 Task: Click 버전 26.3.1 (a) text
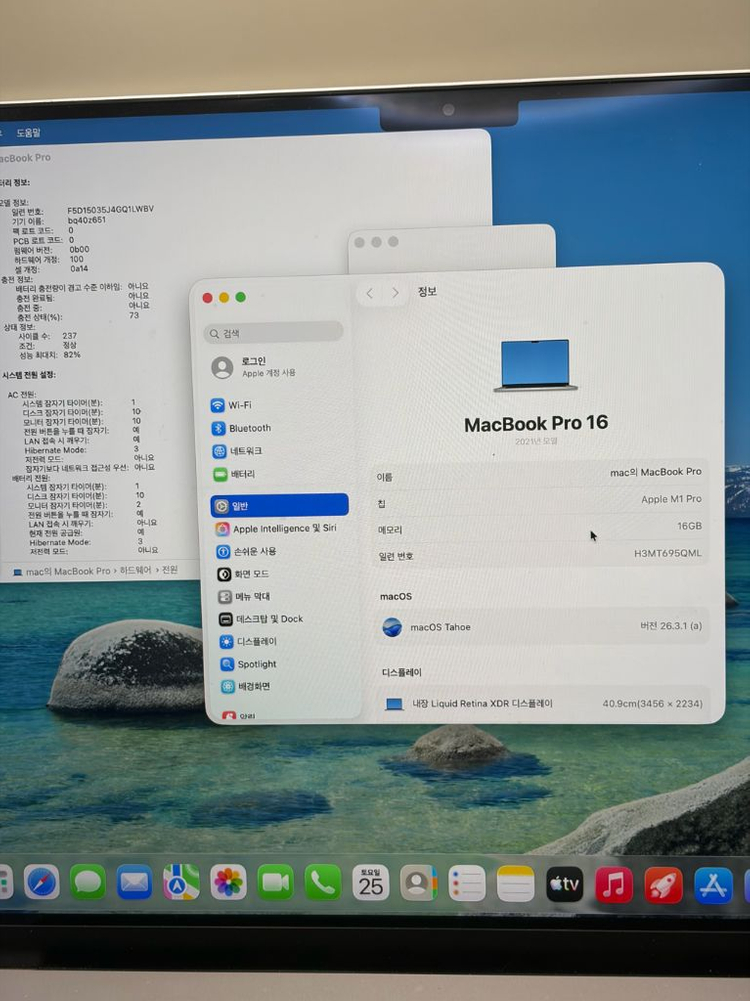tap(671, 626)
